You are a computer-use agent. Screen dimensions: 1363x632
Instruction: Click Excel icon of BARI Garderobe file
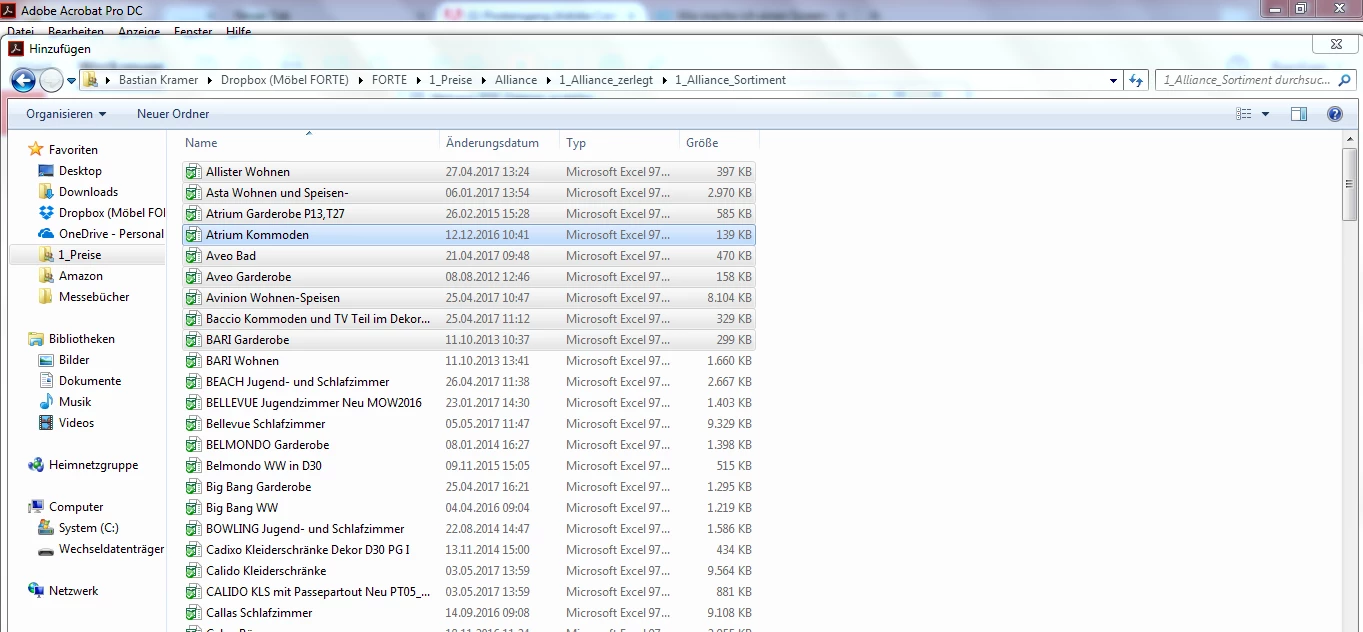[x=193, y=340]
